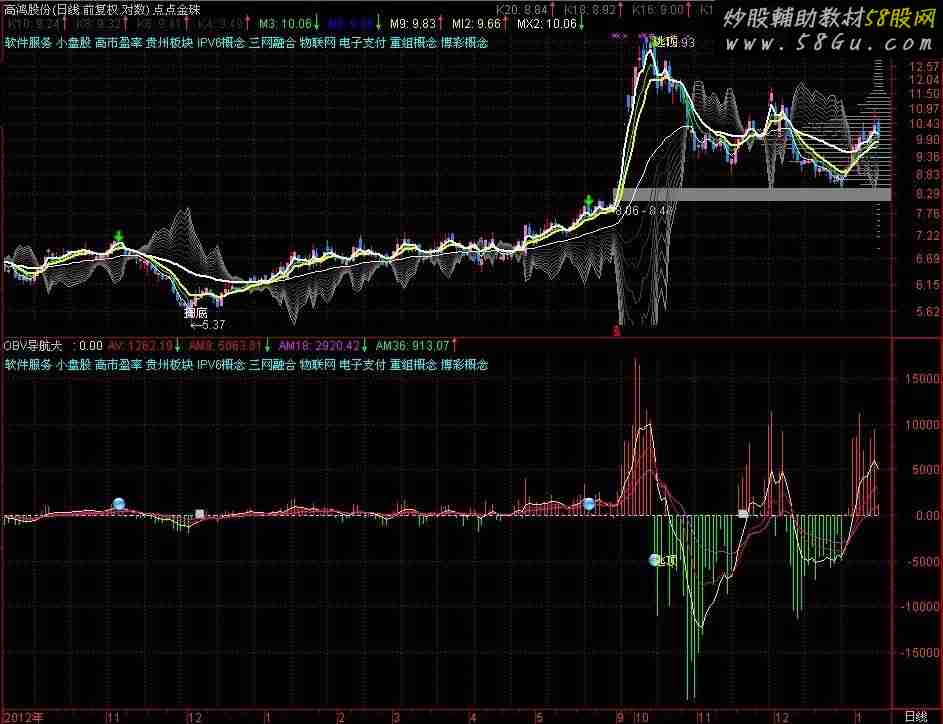This screenshot has width=943, height=724.
Task: Click the 逃顶 top signal label in main chart
Action: click(666, 41)
